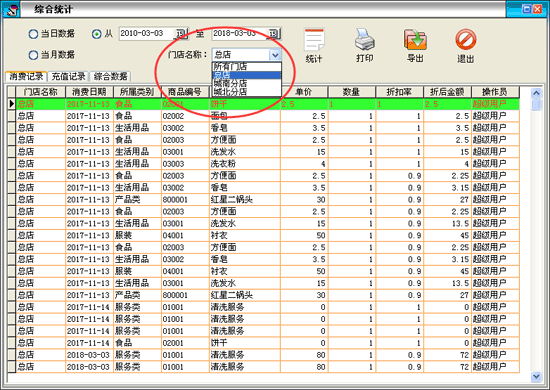Viewport: 550px width, 390px height.
Task: Click the 所属类别 column header
Action: [x=137, y=92]
